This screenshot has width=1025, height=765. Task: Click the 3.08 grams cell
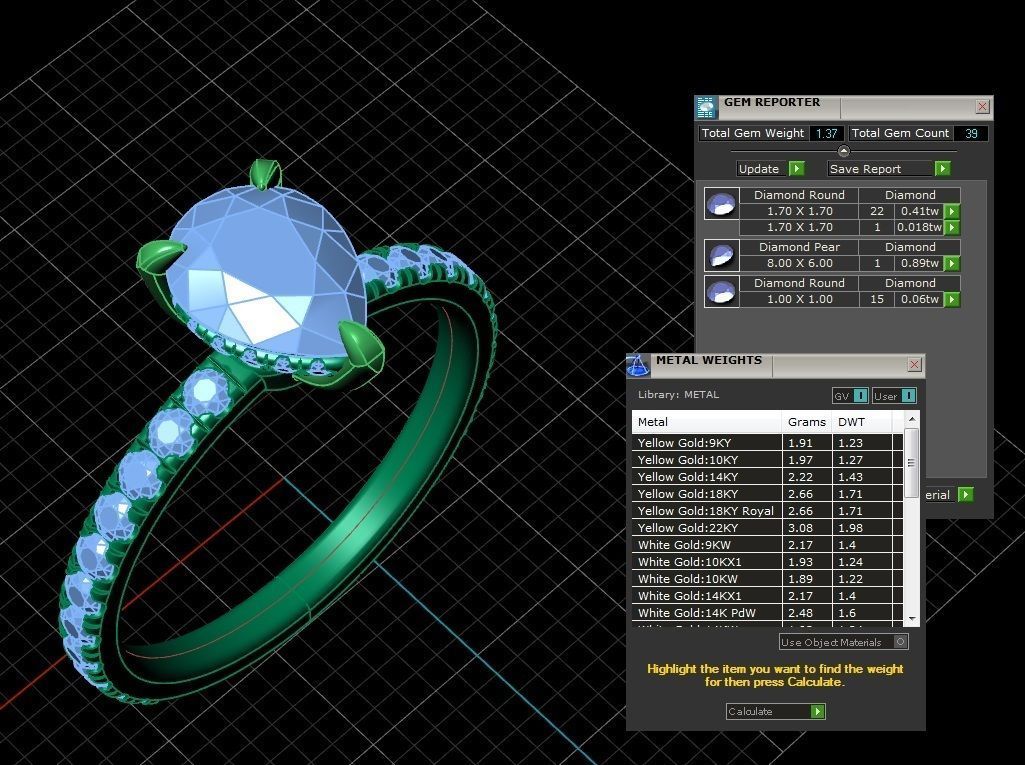coord(807,528)
